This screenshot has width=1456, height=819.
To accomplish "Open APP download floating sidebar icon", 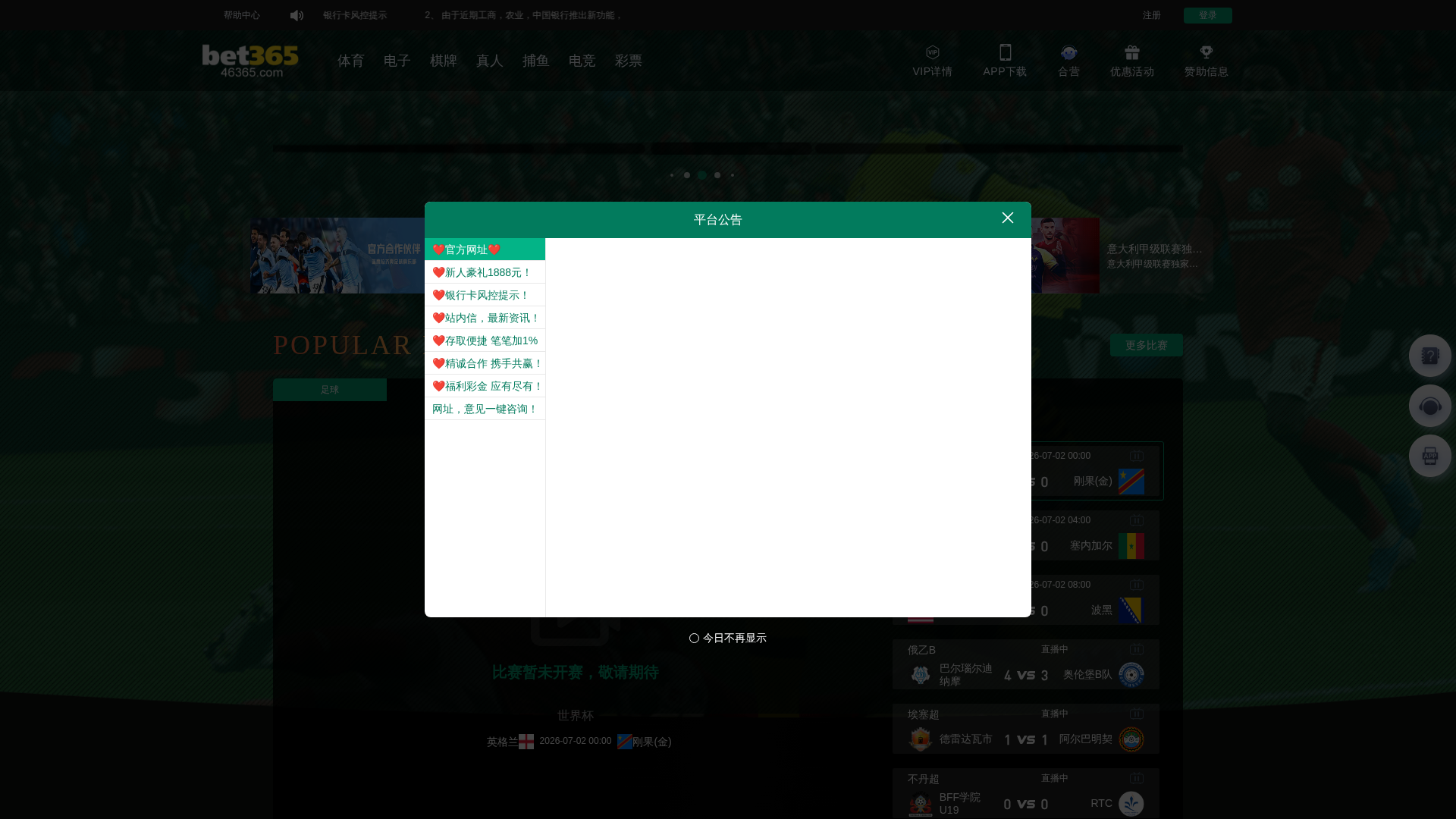I will click(x=1429, y=456).
